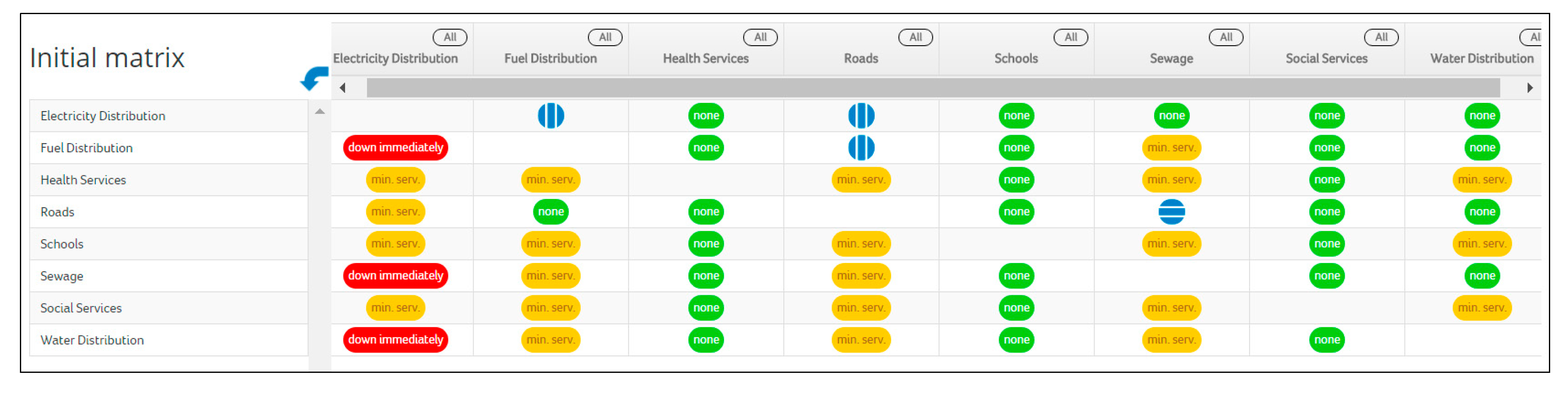Click blue striped icon in Fuel Distribution row, Roads column
Viewport: 1568px width, 394px height.
pyautogui.click(x=861, y=147)
